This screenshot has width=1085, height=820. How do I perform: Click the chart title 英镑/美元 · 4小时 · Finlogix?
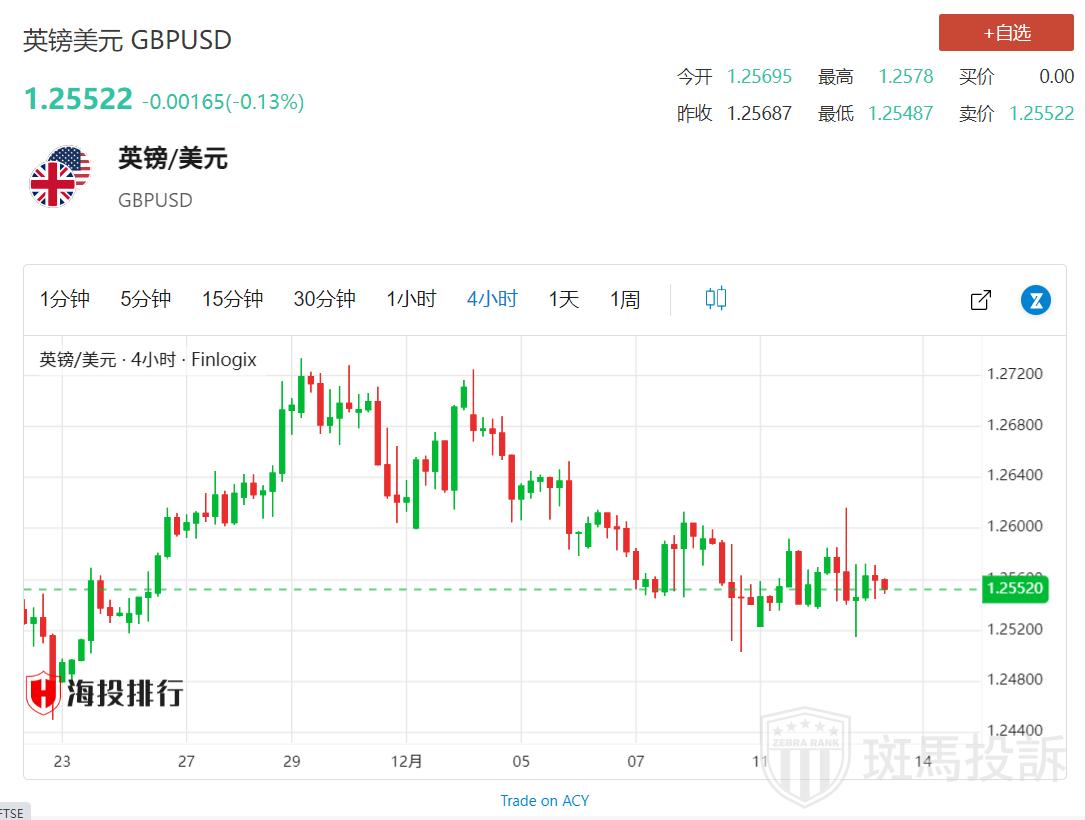[148, 359]
